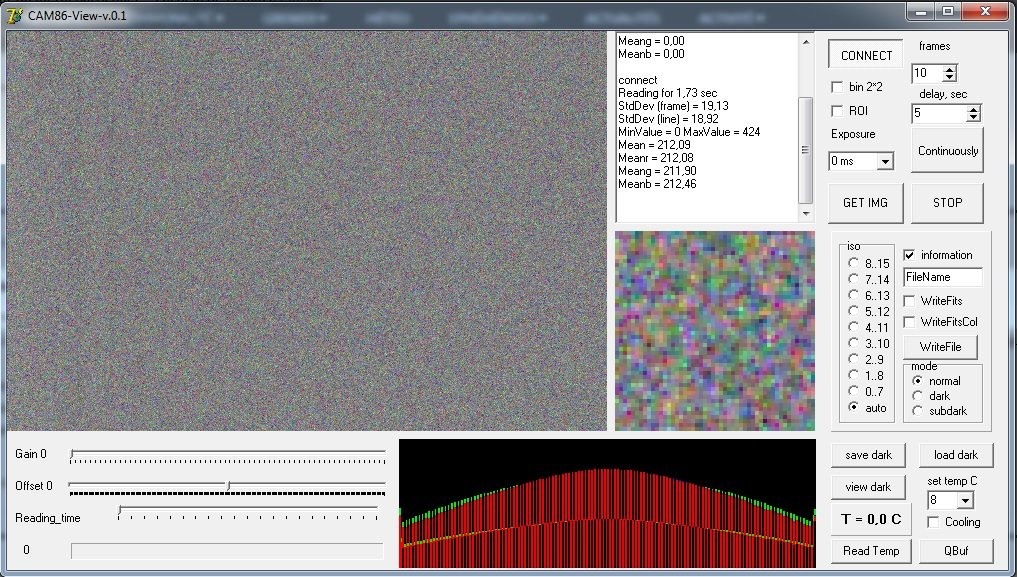
Task: Click the log scroll down arrow
Action: click(x=806, y=214)
